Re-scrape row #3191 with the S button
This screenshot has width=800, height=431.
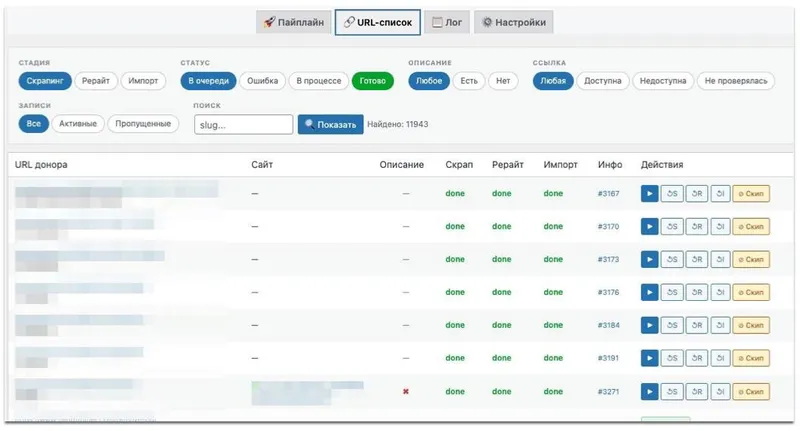coord(672,358)
